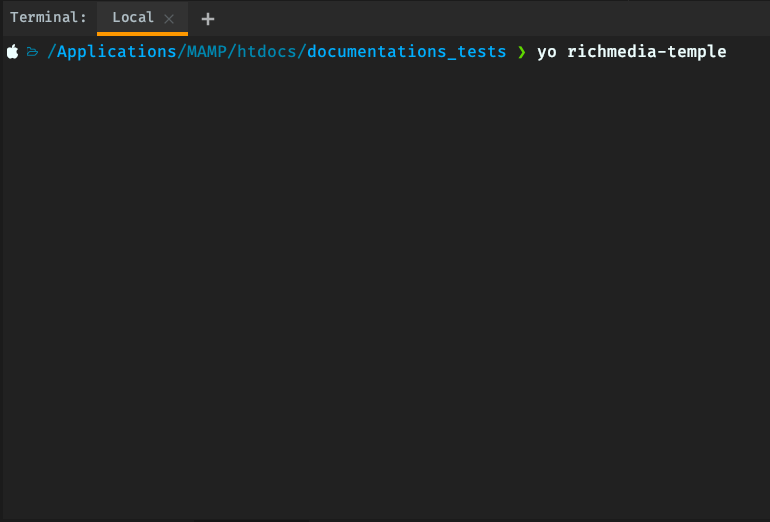This screenshot has height=522, width=770.
Task: Click the Terminal: panel label
Action: (48, 18)
